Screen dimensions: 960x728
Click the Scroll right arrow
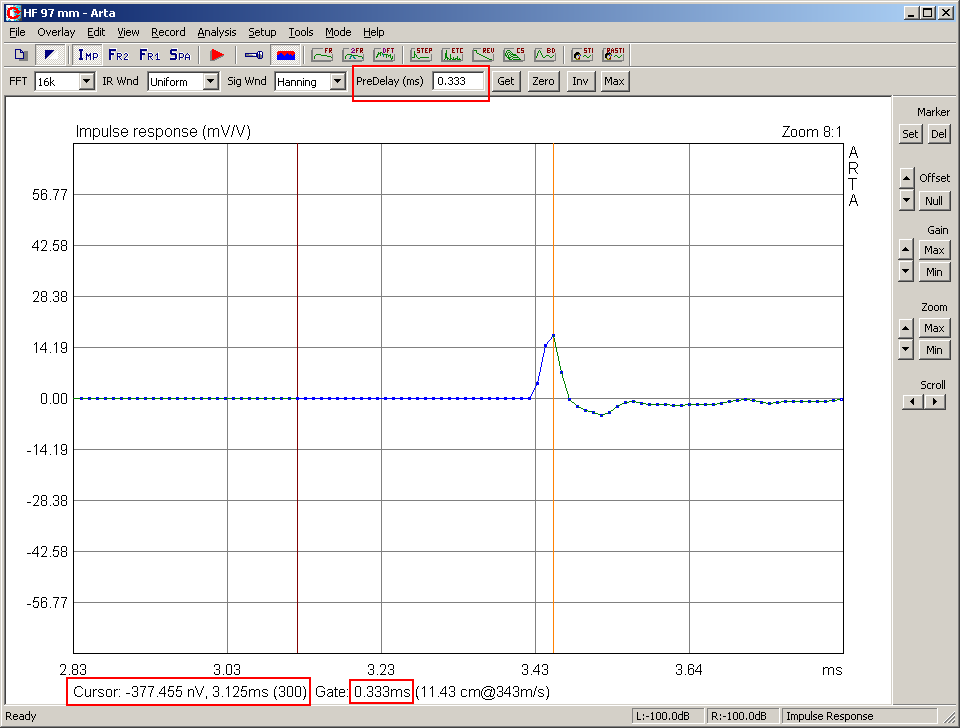pos(935,402)
